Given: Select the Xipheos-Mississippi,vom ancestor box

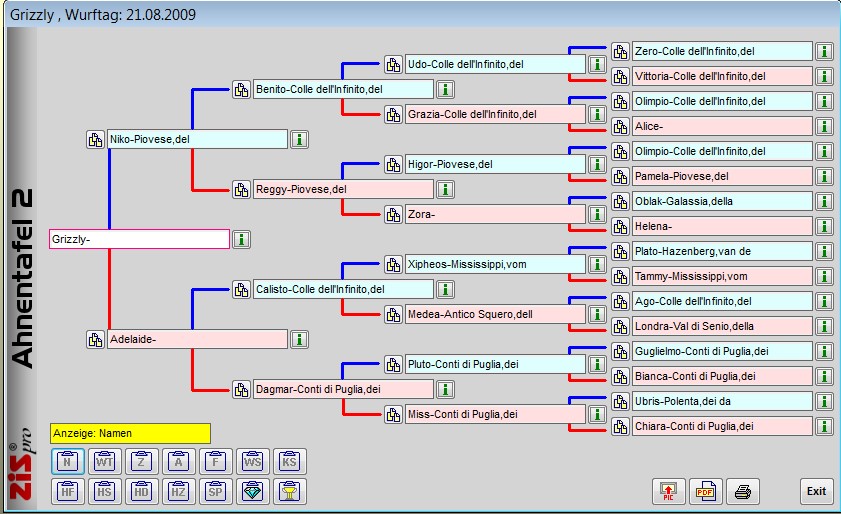Looking at the screenshot, I should tap(494, 264).
